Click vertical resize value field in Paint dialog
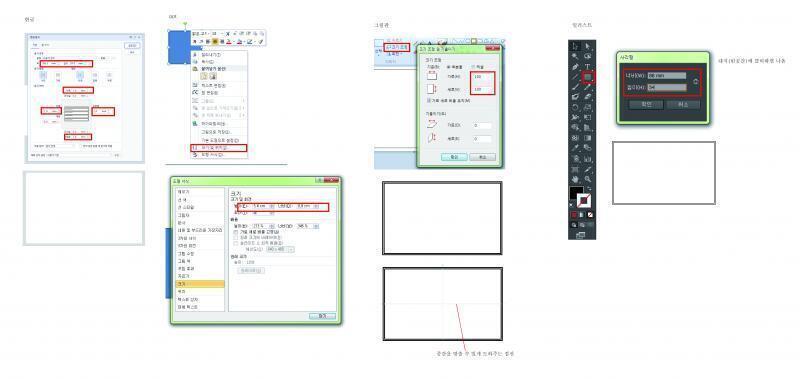800x379 pixels. 482,89
